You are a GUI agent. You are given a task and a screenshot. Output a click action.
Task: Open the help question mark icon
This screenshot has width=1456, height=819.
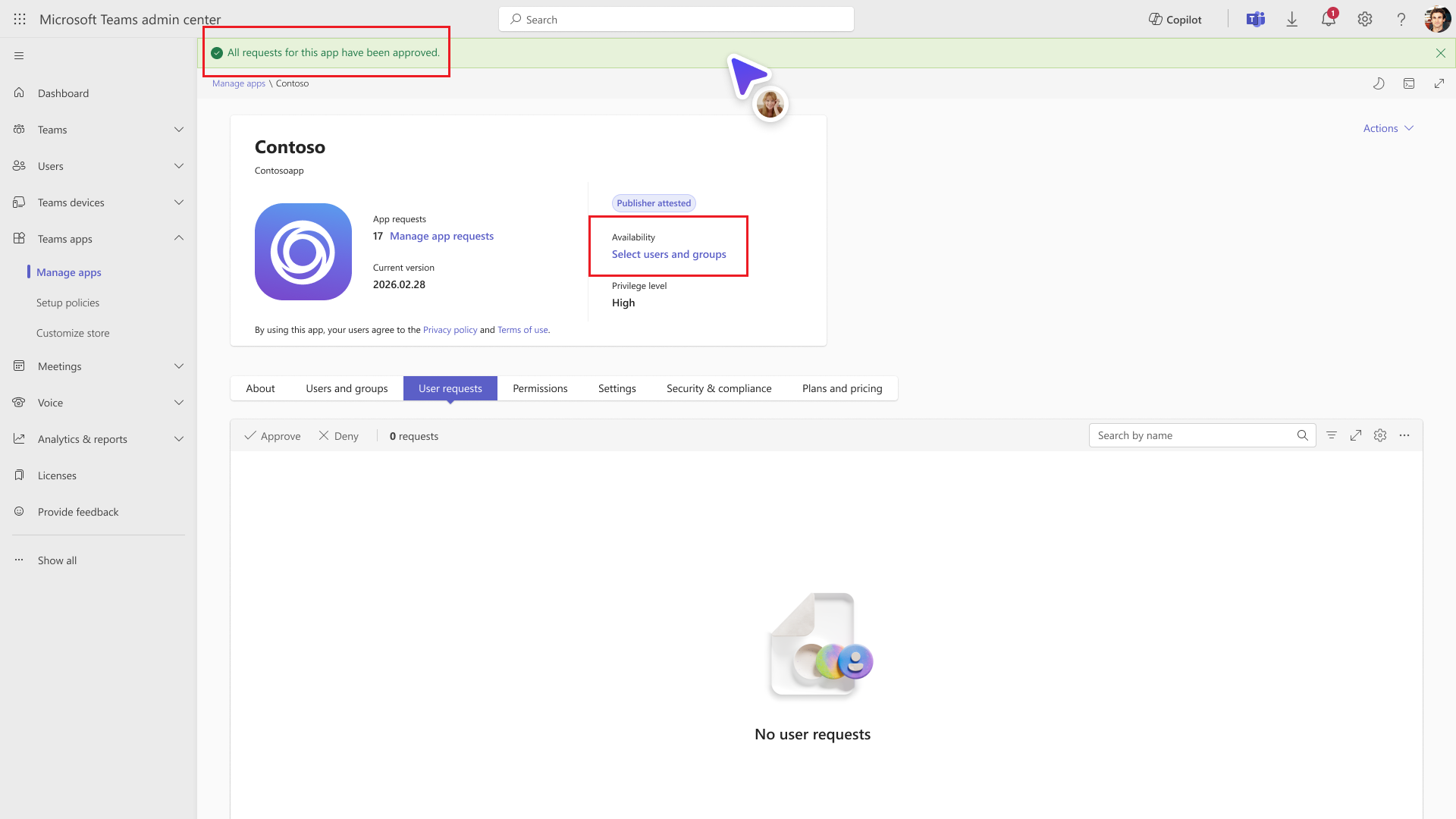[x=1401, y=20]
